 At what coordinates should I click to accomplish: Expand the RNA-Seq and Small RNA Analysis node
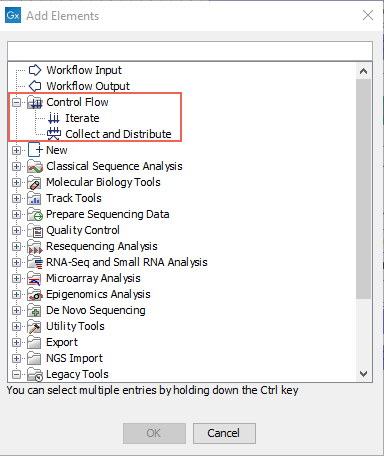[x=16, y=262]
